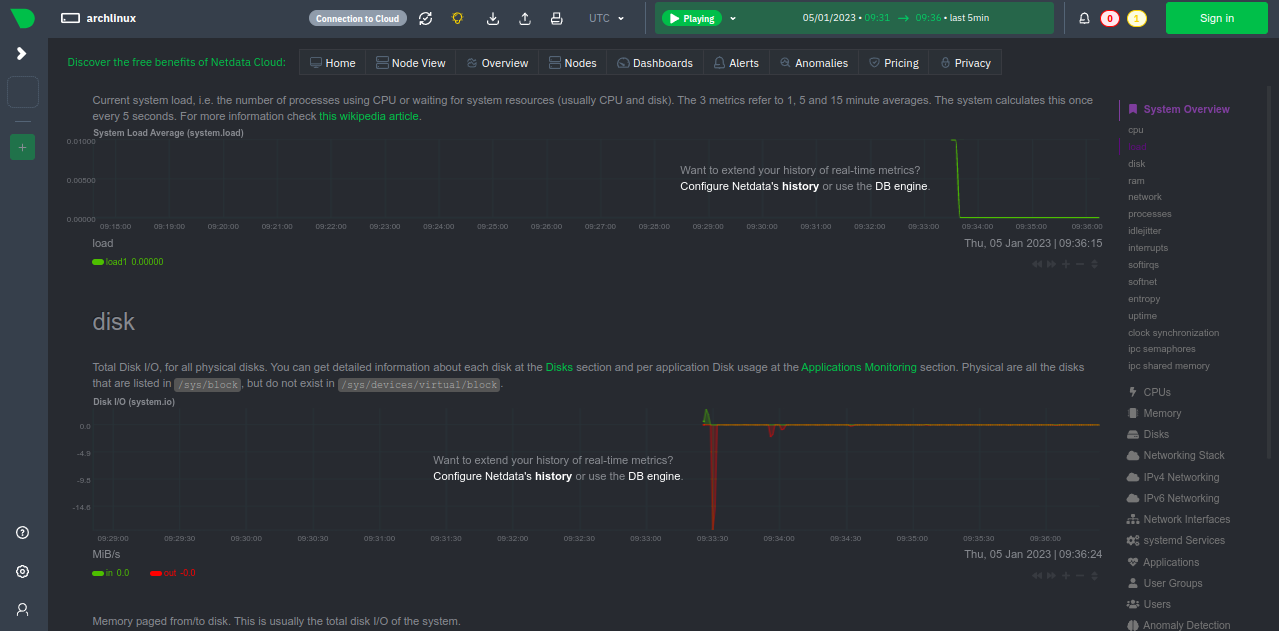Toggle the load1 legend series
The width and height of the screenshot is (1279, 631).
tap(127, 262)
